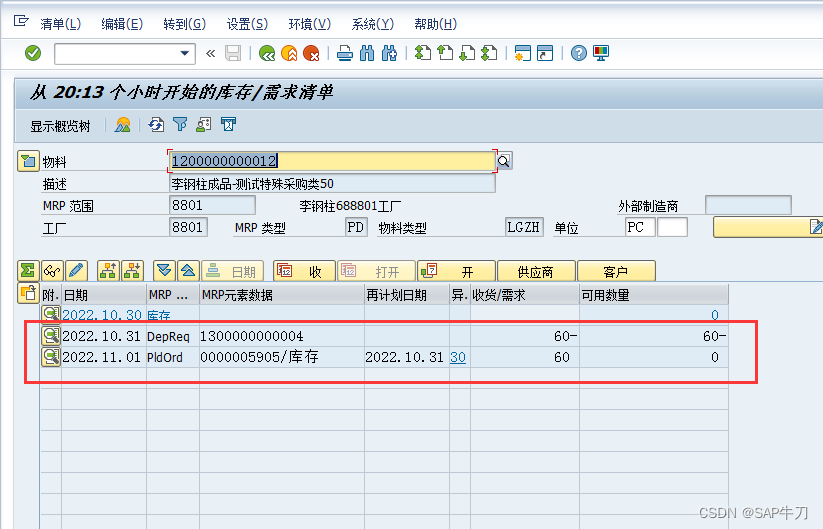
Task: Click the first order tree hierarchy icon
Action: 109,271
